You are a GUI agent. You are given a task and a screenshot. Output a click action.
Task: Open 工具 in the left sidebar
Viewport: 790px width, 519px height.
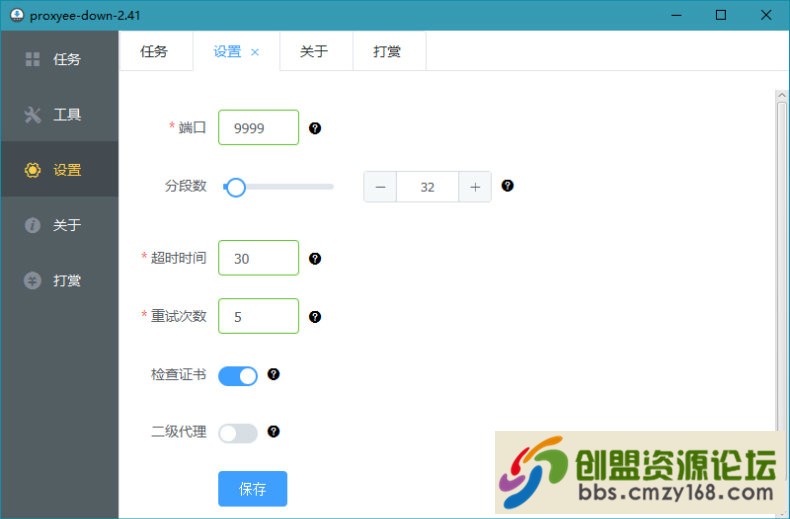[59, 114]
